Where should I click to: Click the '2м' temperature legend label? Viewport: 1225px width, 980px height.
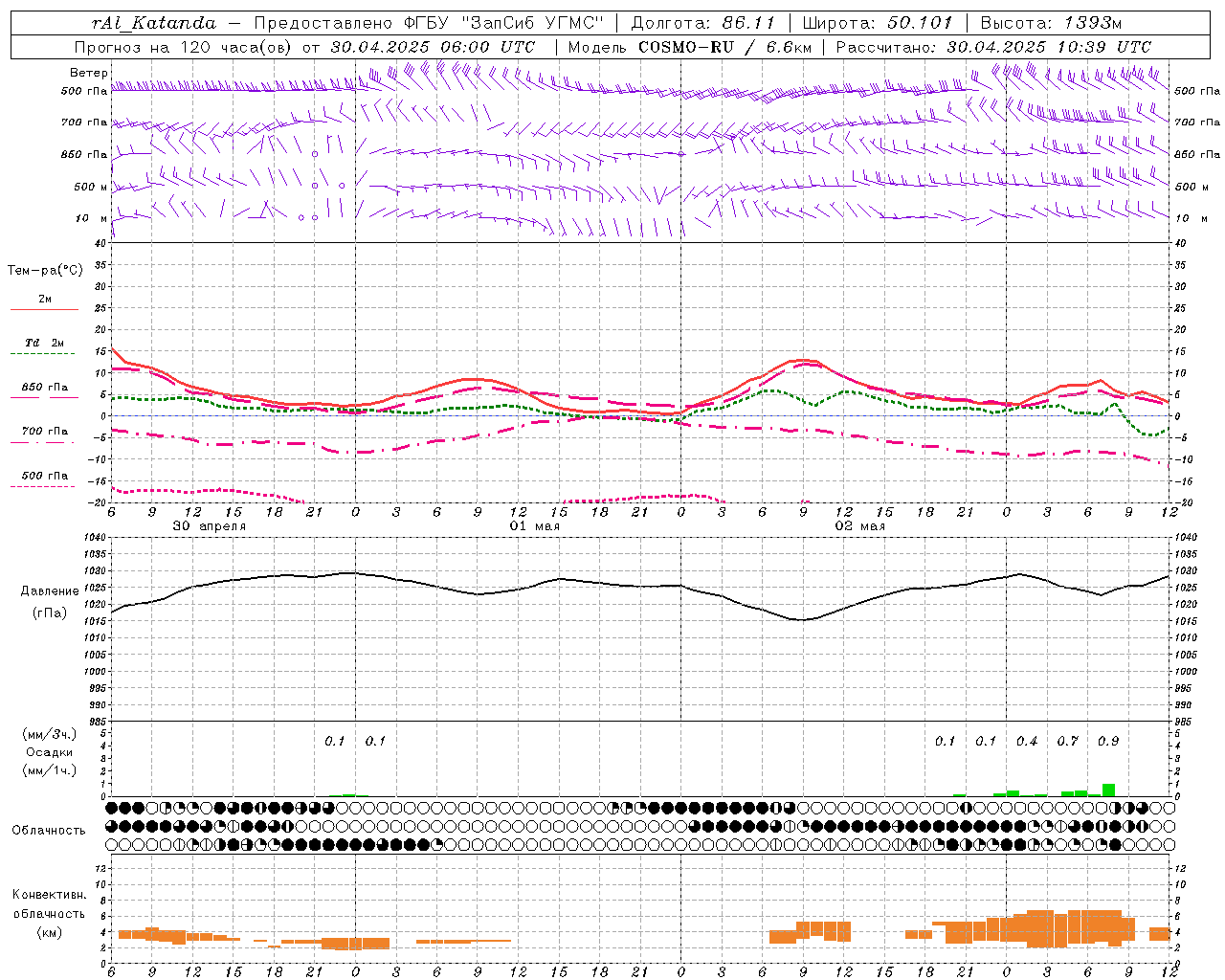pos(45,300)
